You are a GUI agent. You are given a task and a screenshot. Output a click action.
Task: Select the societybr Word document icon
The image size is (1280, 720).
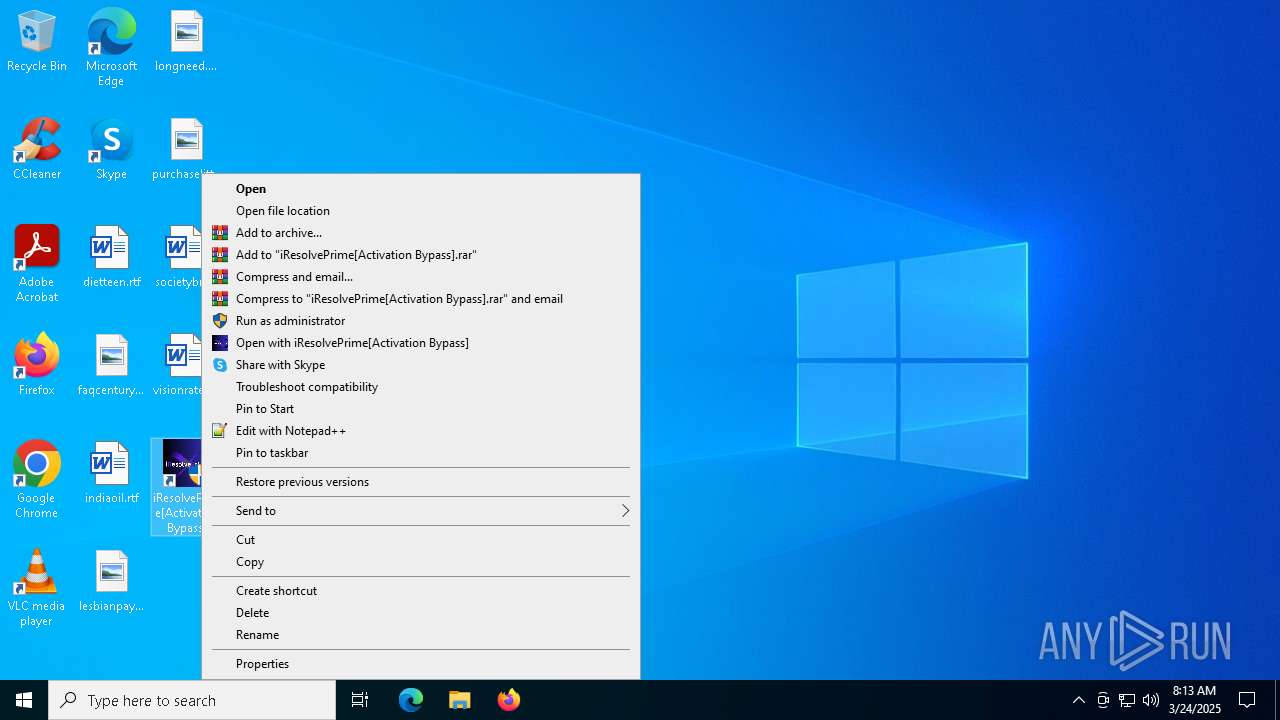(179, 257)
